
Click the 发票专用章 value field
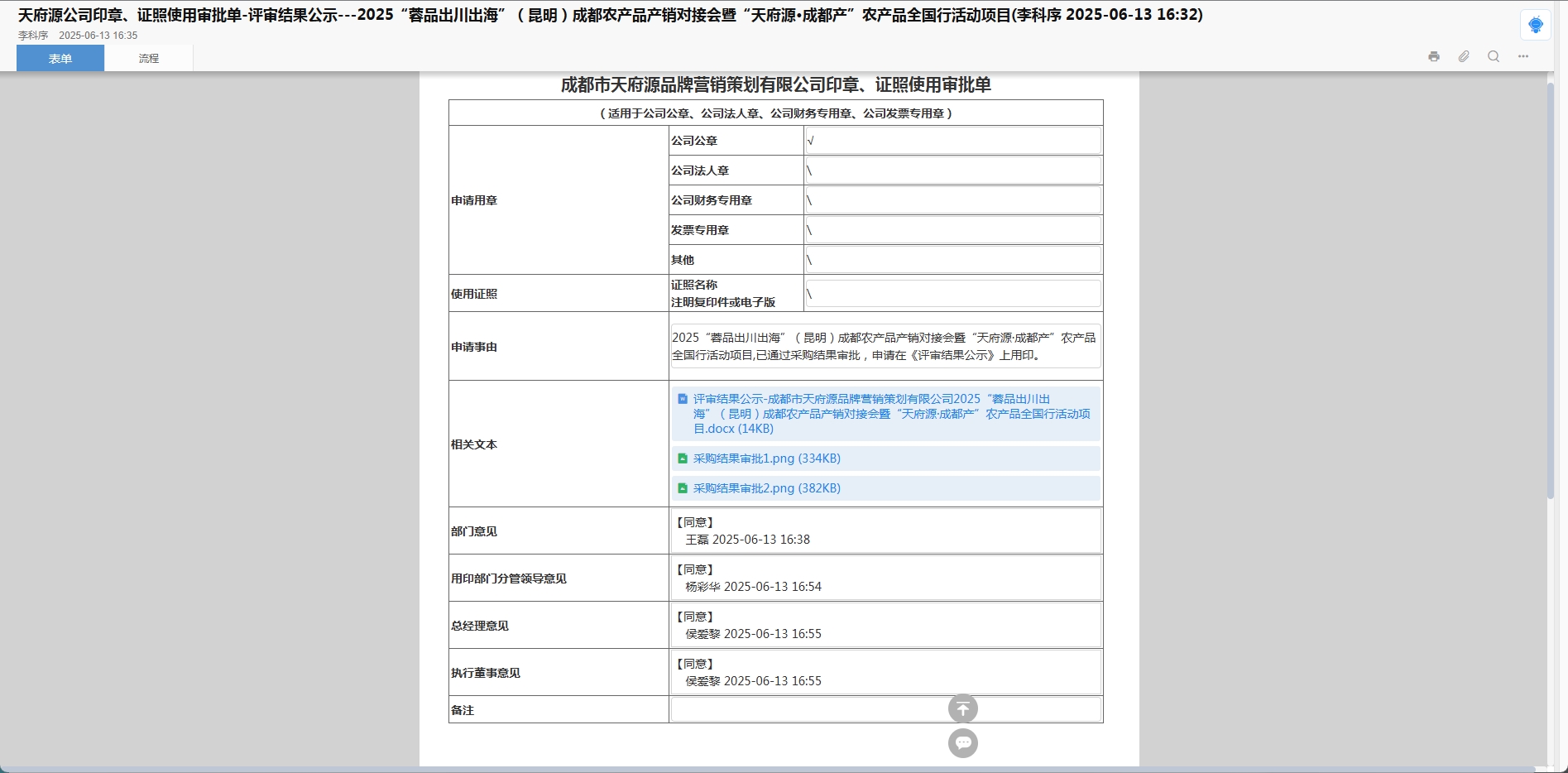click(x=953, y=230)
